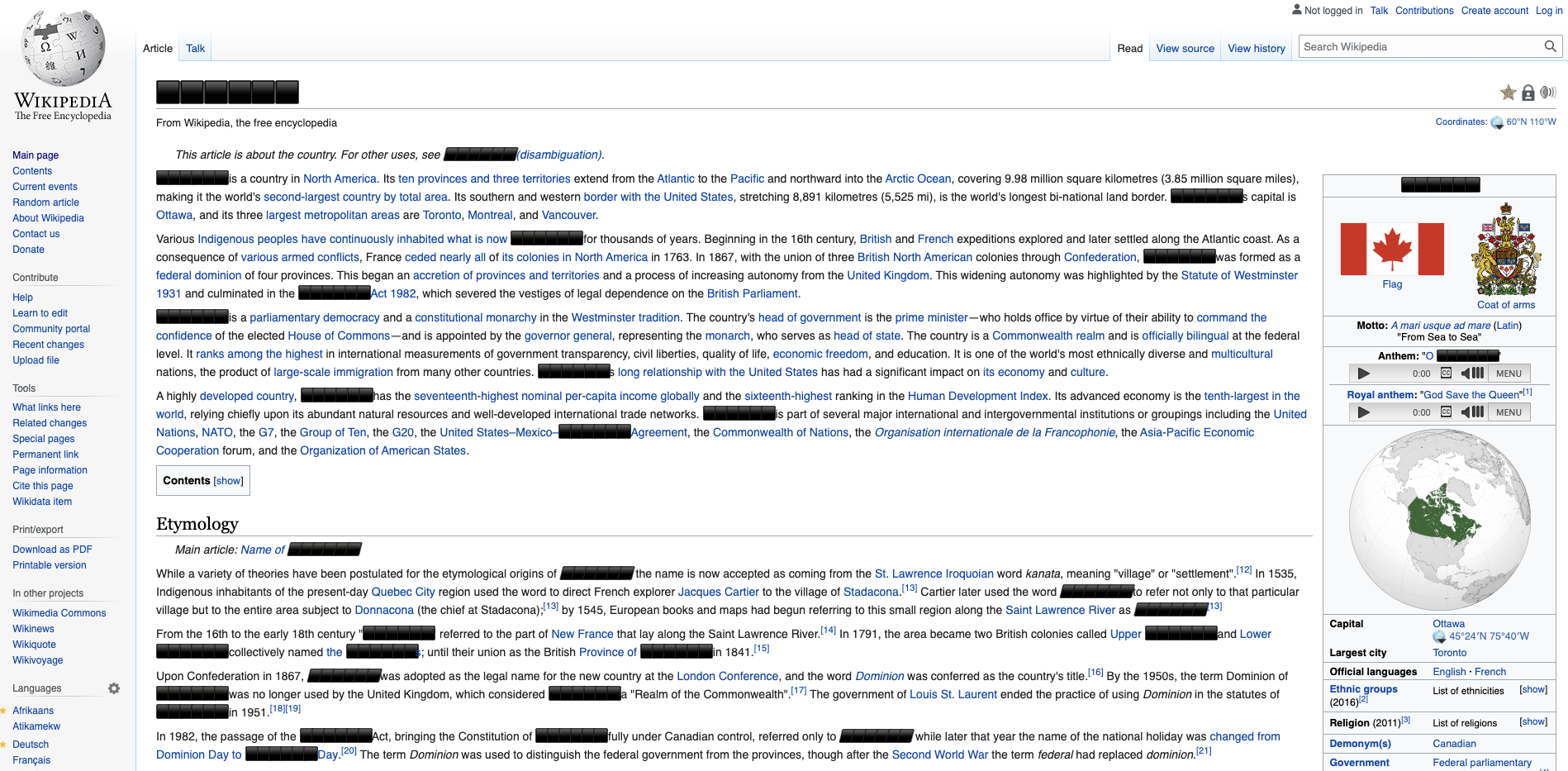
Task: Open the flag image thumbnail
Action: click(1392, 249)
